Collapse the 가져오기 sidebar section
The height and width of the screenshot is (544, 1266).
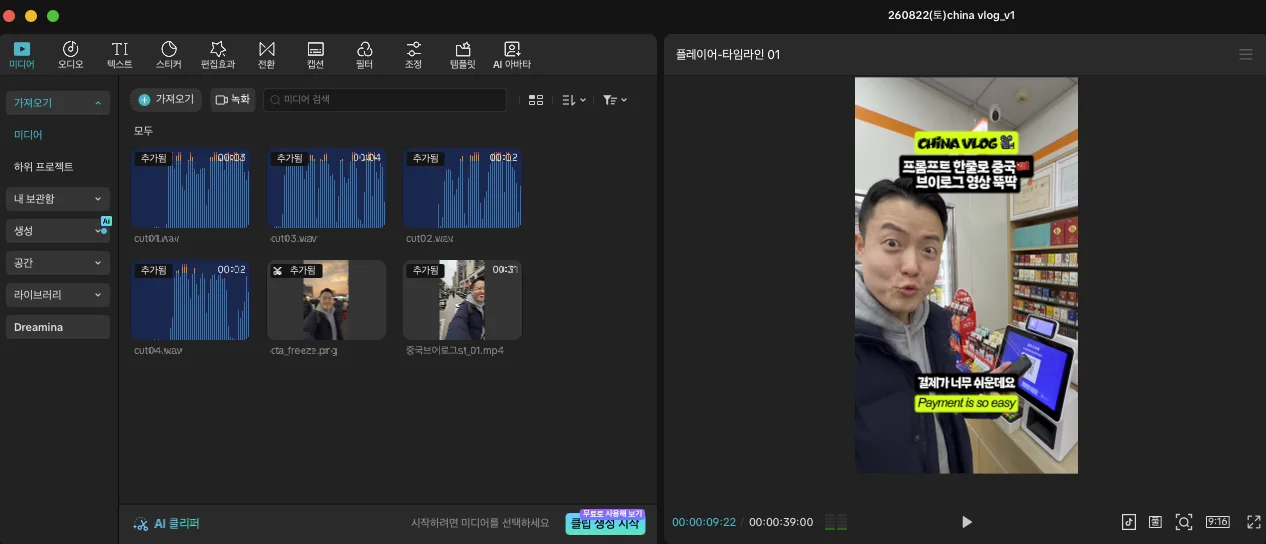pos(57,103)
